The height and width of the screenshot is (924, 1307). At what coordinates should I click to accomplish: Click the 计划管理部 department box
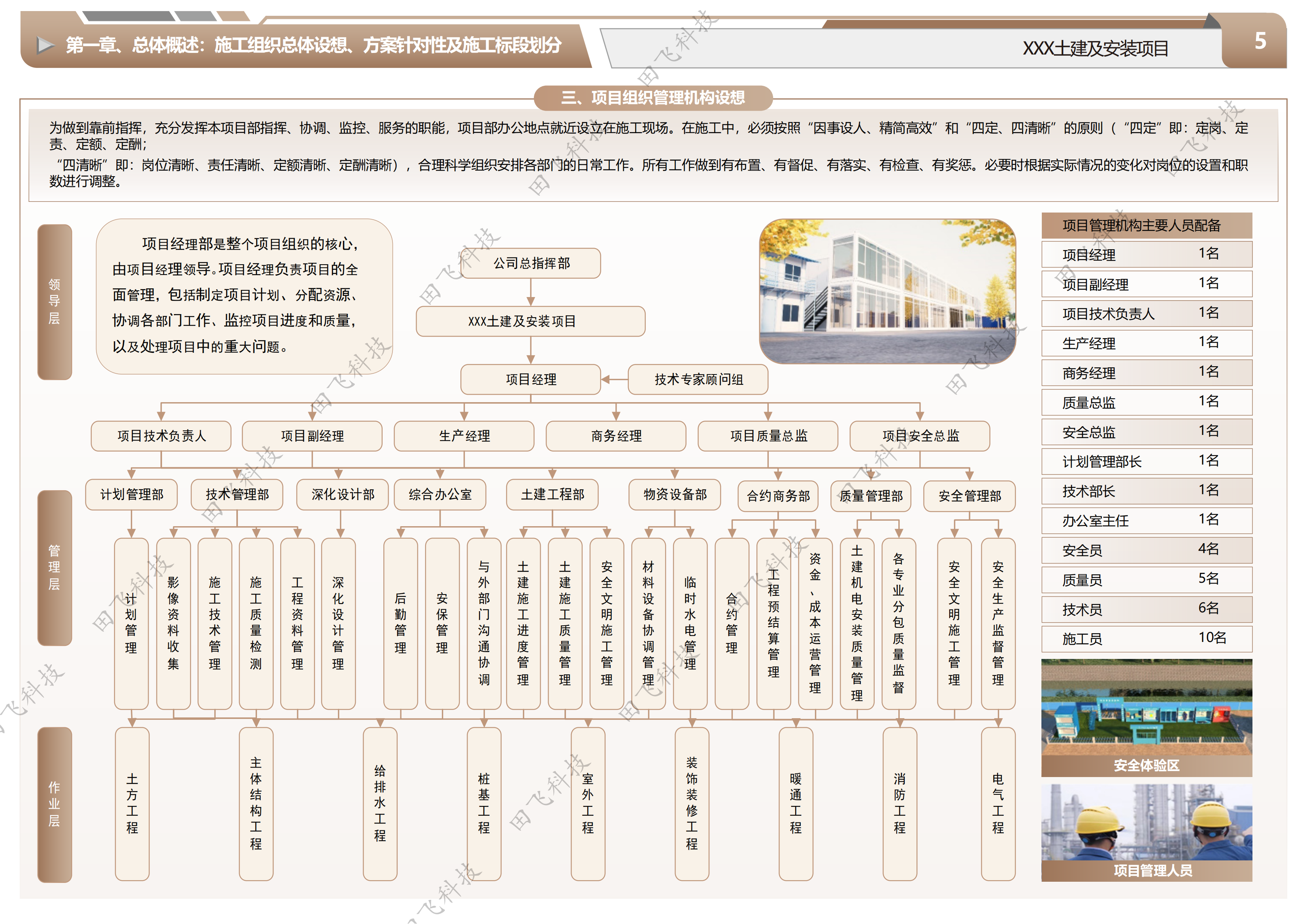pyautogui.click(x=132, y=495)
